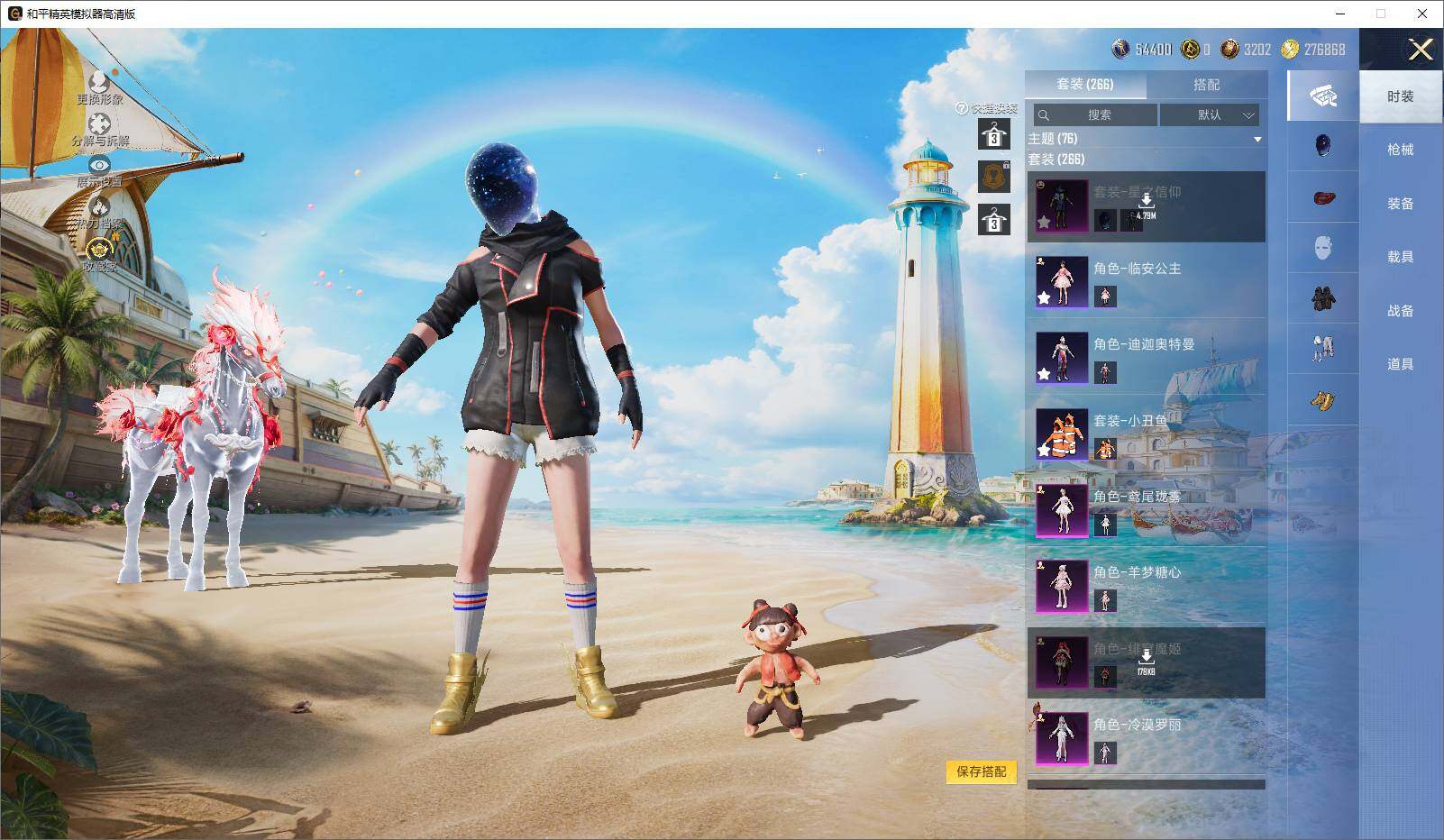1444x840 pixels.
Task: Close the wardrobe with the X icon
Action: pyautogui.click(x=1421, y=50)
